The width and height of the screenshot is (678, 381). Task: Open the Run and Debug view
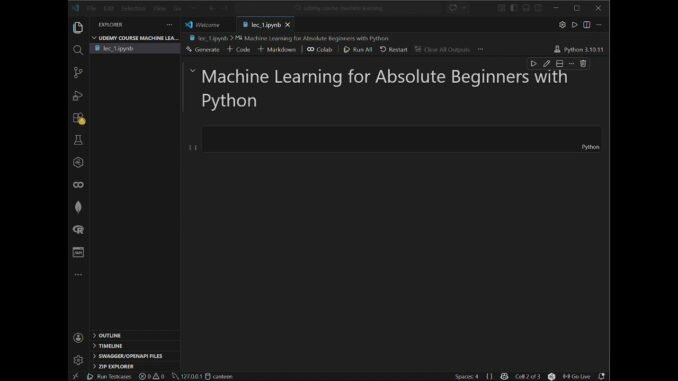pyautogui.click(x=78, y=95)
